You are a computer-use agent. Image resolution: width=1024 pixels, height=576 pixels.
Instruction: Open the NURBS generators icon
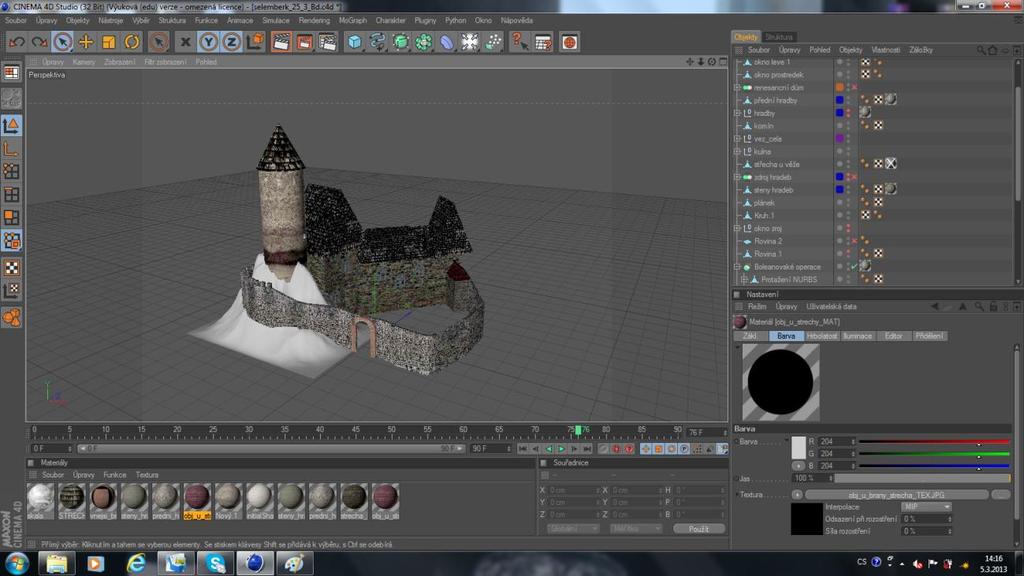click(400, 42)
